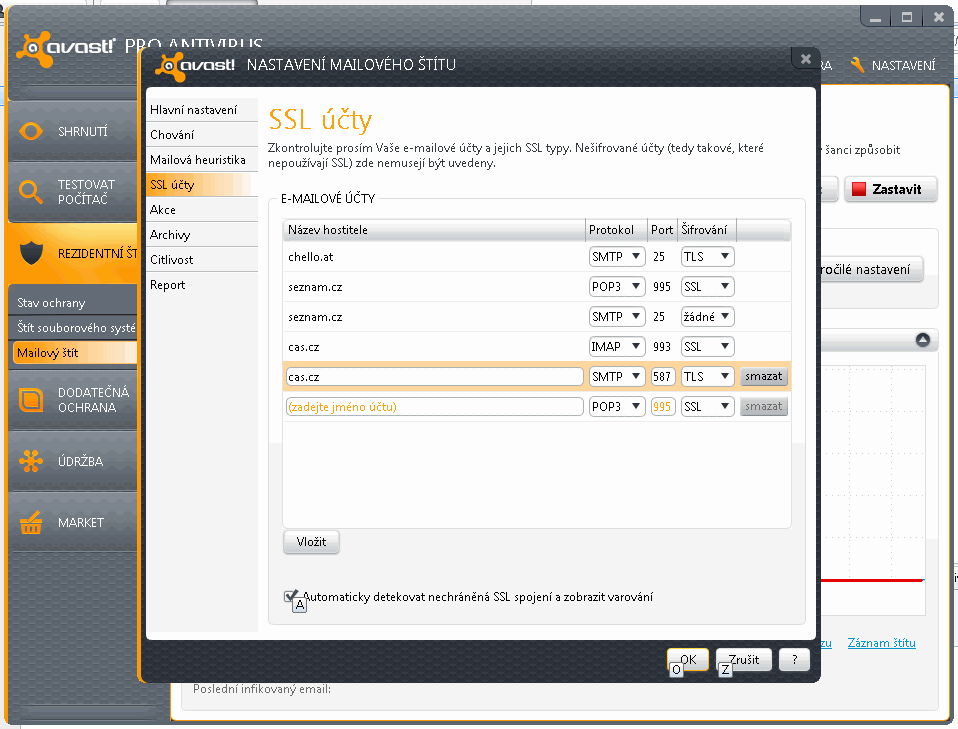Expand protocol dropdown in the selected cas.cz SMTP row
This screenshot has width=958, height=729.
point(617,377)
